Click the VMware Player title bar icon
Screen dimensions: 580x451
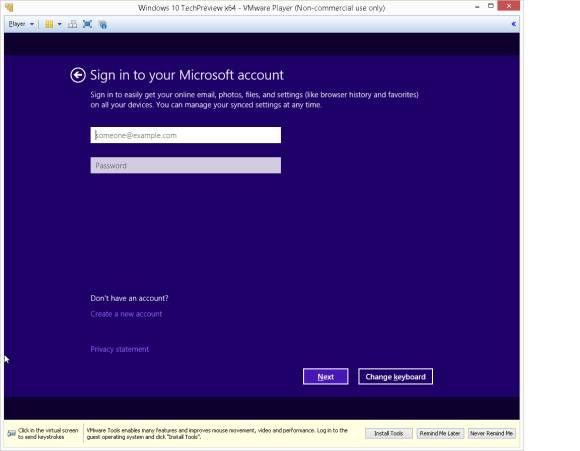coord(9,7)
